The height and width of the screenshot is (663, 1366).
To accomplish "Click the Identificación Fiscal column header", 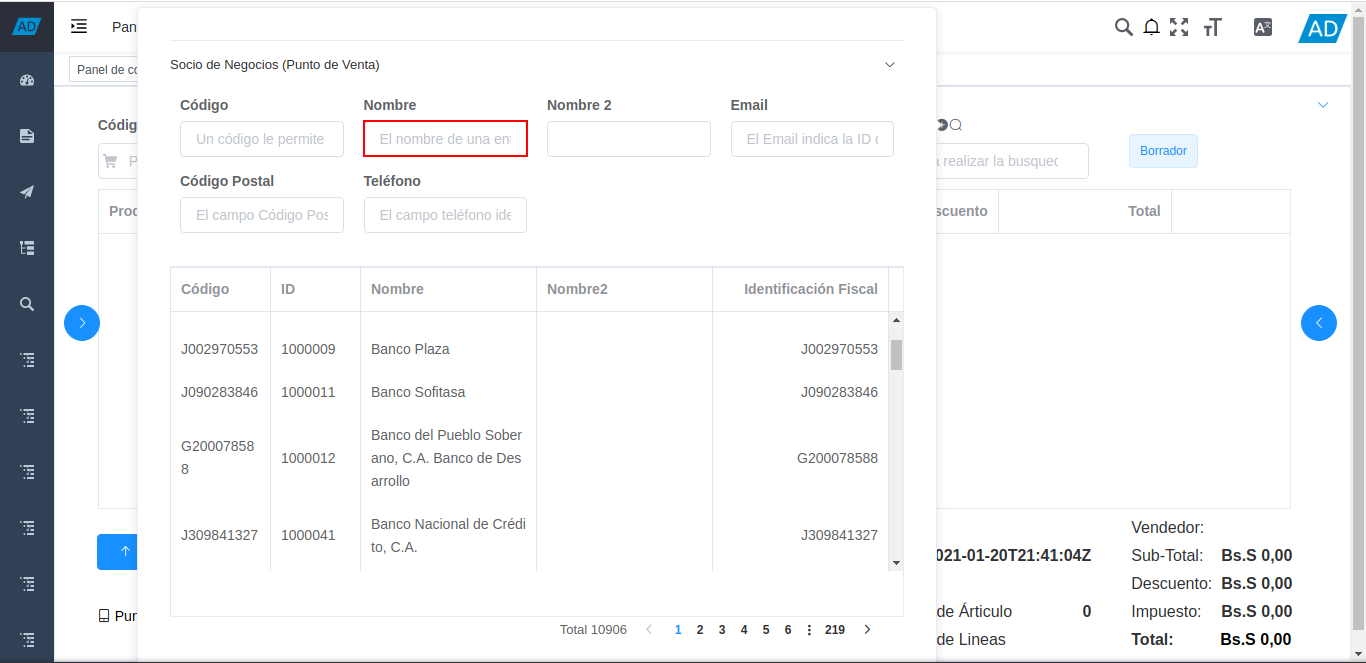I will tap(800, 289).
